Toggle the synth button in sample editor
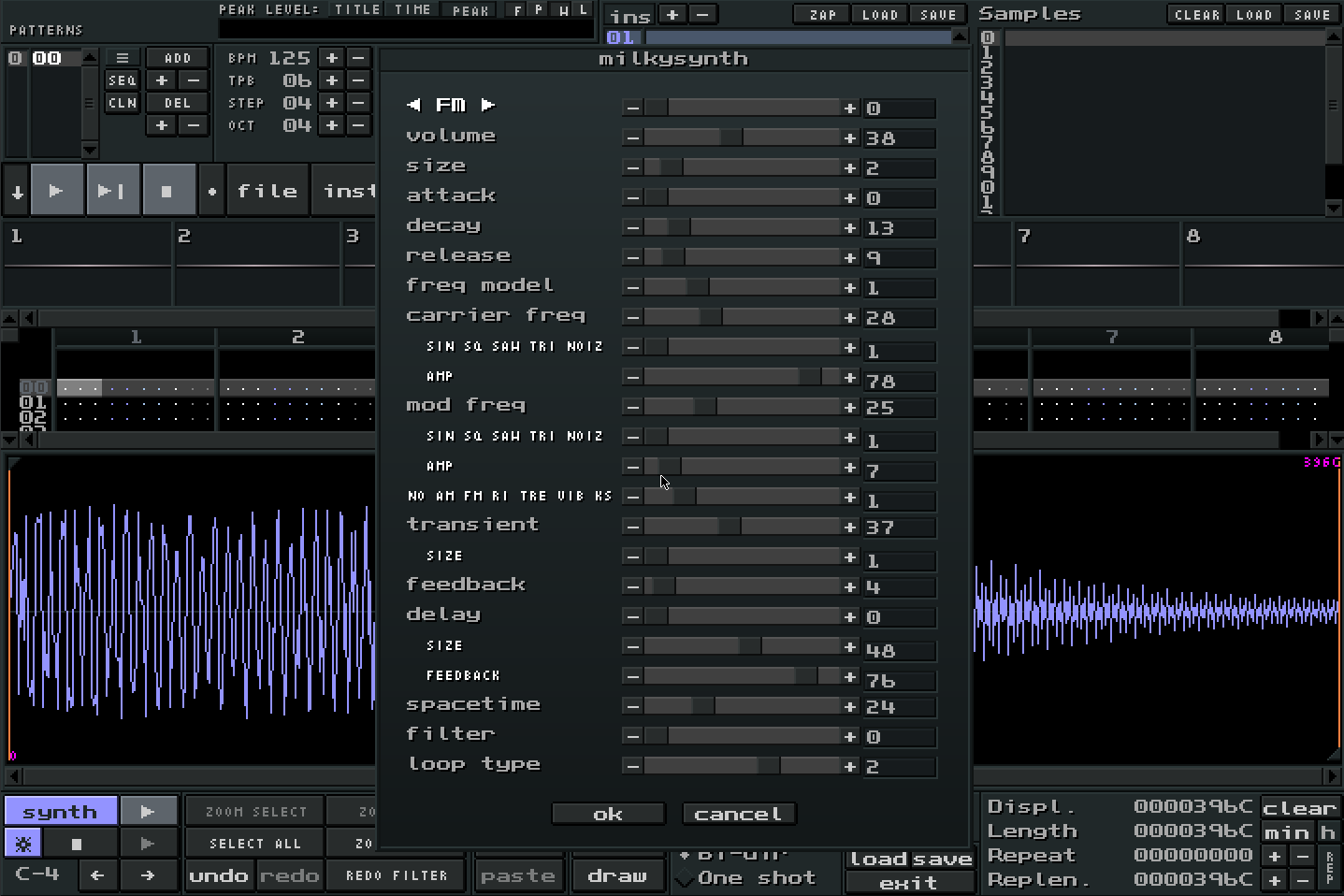The width and height of the screenshot is (1344, 896). (x=61, y=812)
